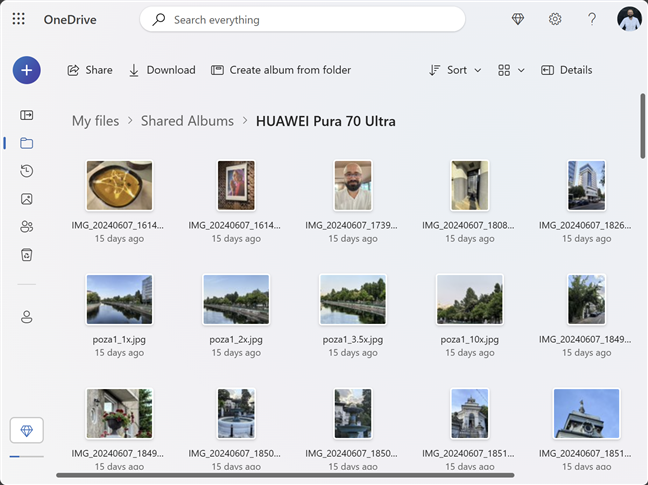The width and height of the screenshot is (648, 485).
Task: Open the app launcher grid icon
Action: pyautogui.click(x=19, y=19)
